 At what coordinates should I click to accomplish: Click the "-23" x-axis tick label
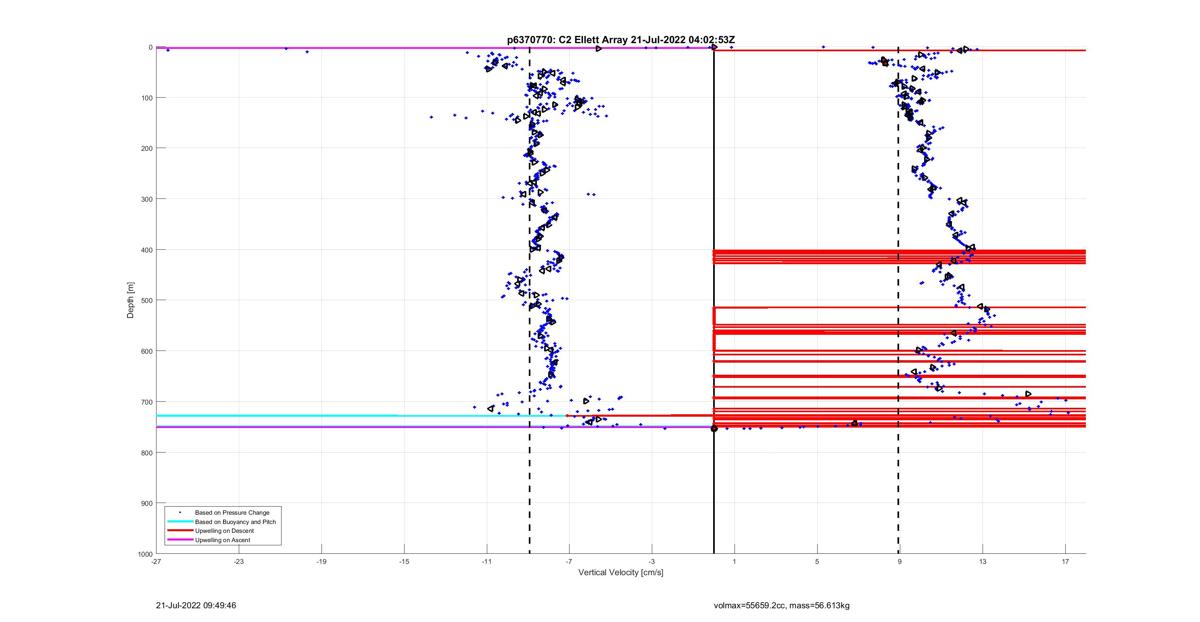point(239,561)
